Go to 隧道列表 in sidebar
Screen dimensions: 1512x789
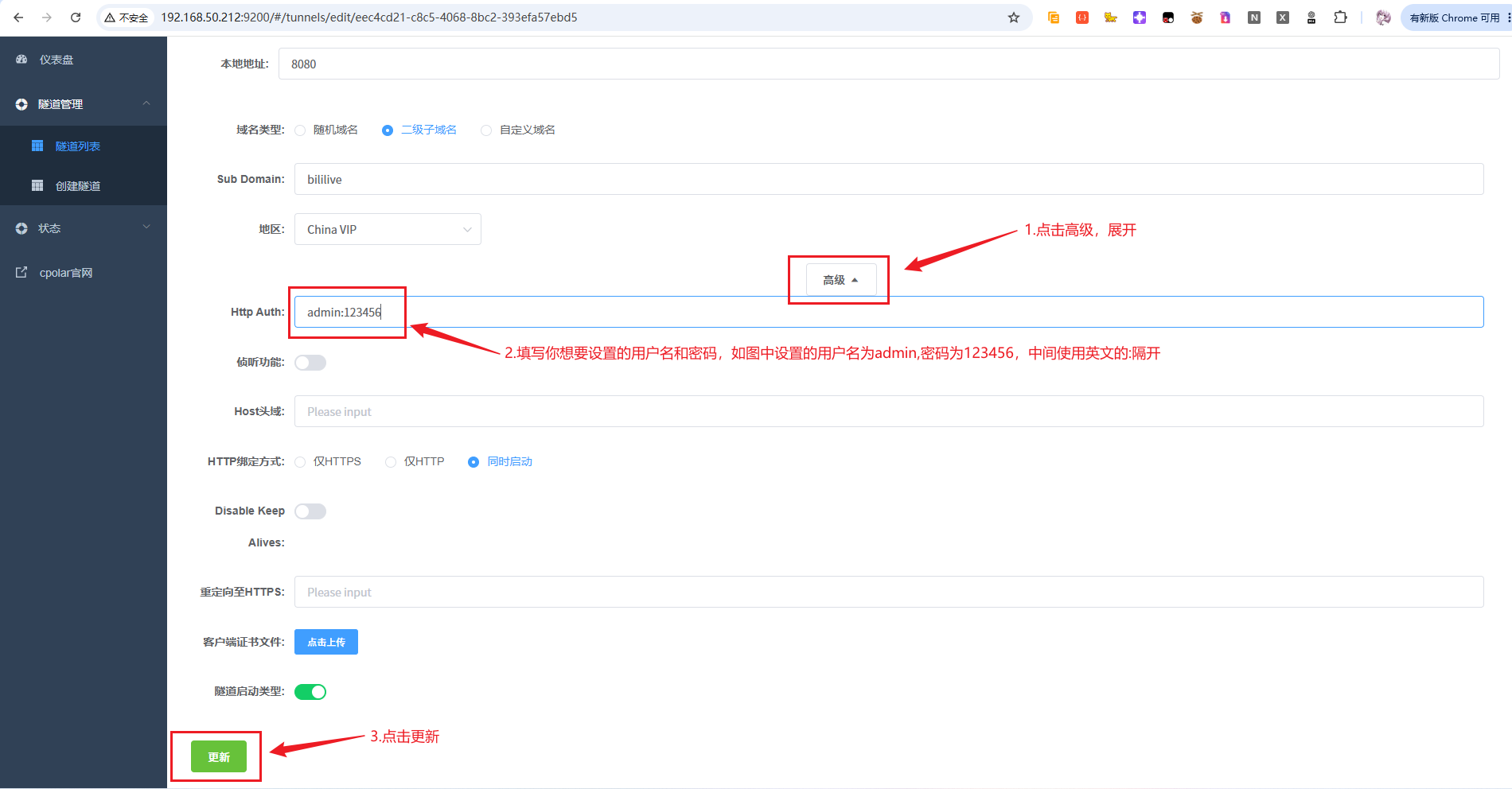[x=84, y=146]
